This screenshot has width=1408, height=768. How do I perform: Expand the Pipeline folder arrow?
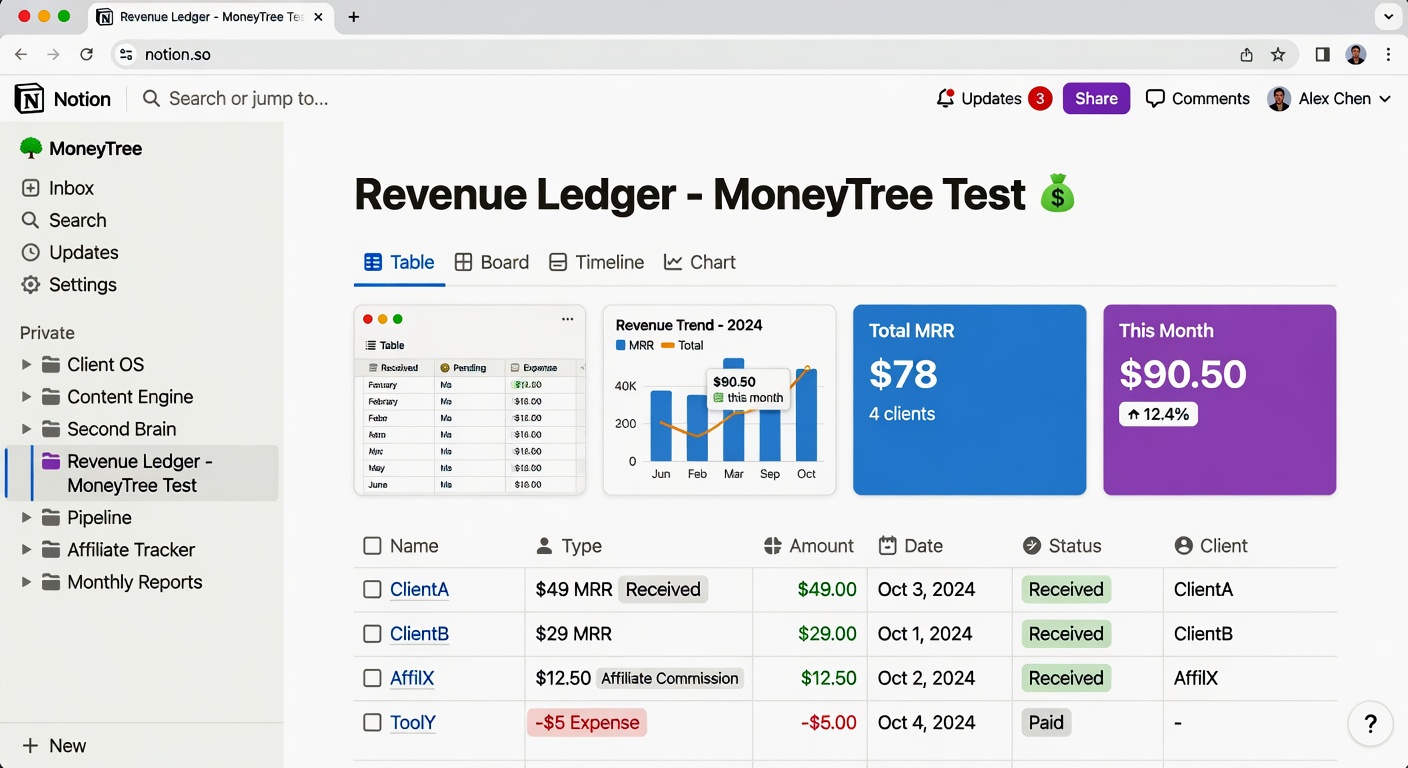pyautogui.click(x=27, y=517)
